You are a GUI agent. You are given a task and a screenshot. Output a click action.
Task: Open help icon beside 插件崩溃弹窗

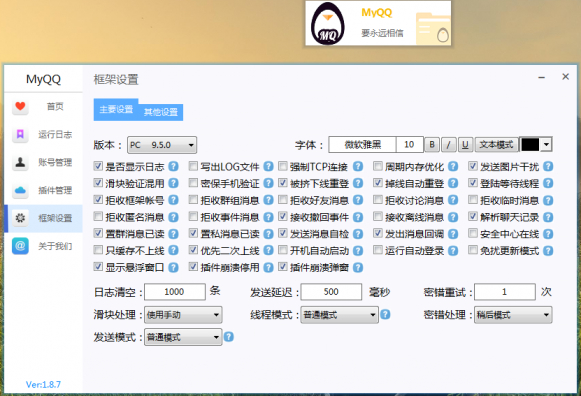pos(358,267)
